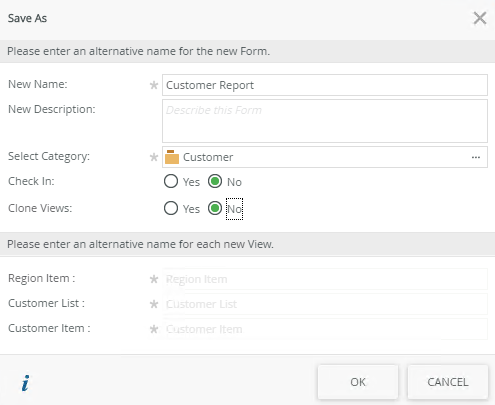Click the Customer List name field
Screen dimensions: 495x405
point(325,304)
